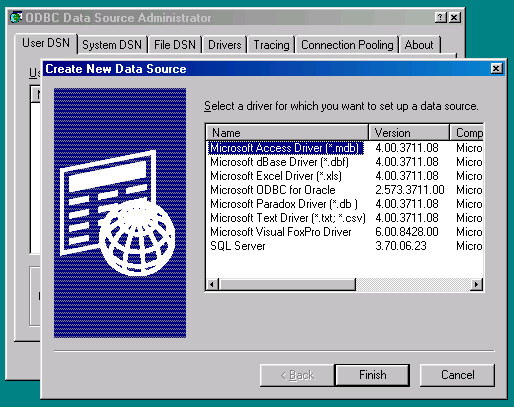The width and height of the screenshot is (514, 407).
Task: Click the Finish button
Action: click(x=372, y=375)
